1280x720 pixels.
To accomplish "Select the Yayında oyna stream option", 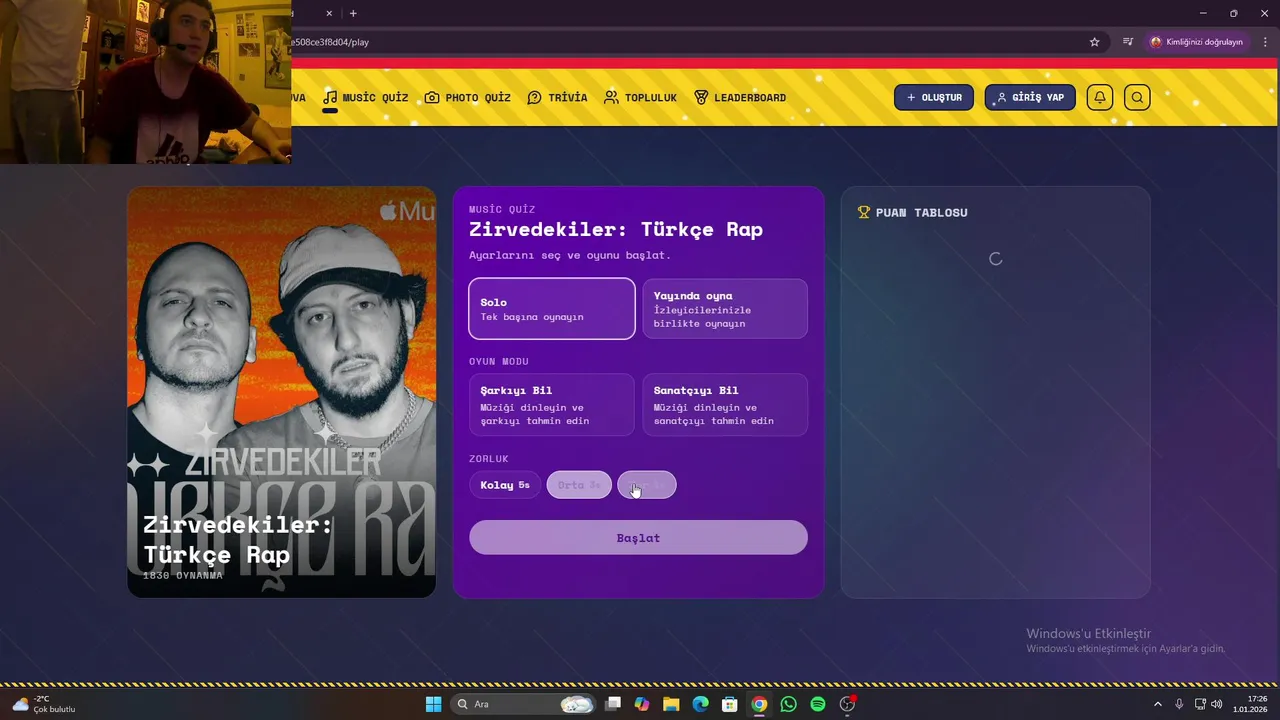I will (725, 309).
